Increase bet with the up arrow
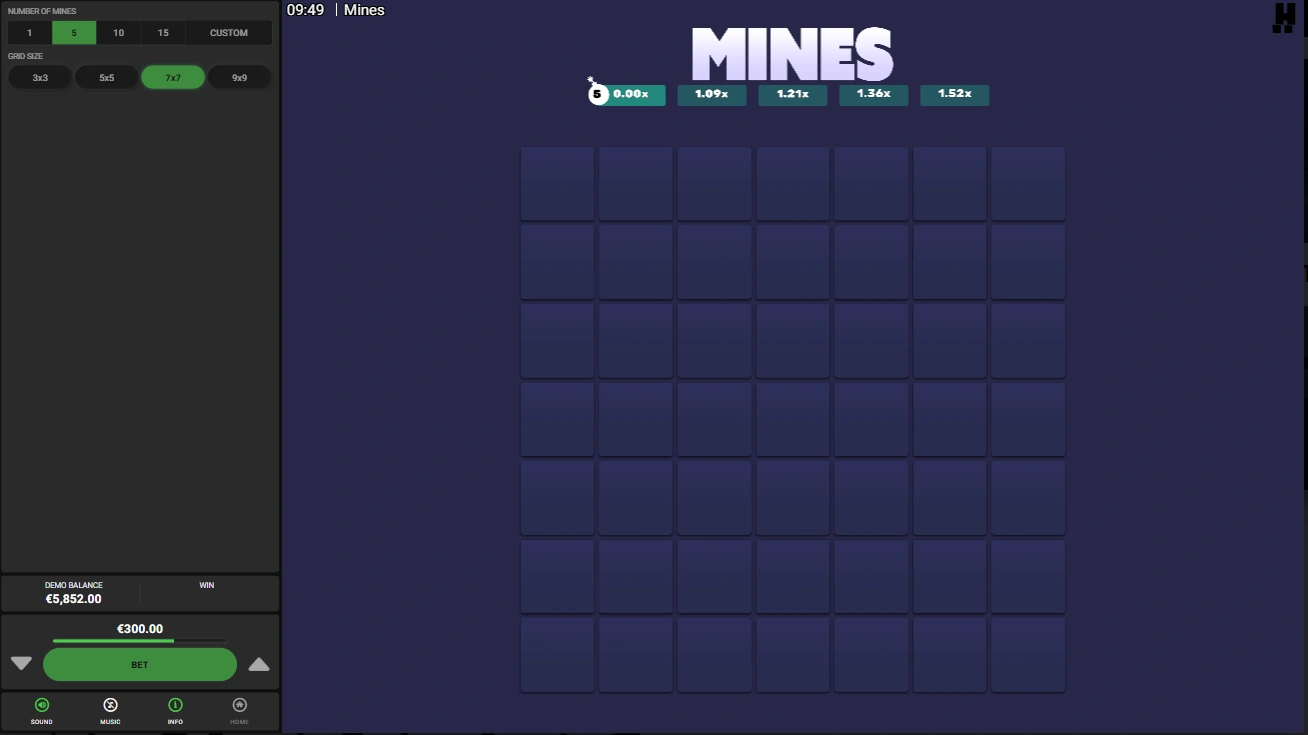 pyautogui.click(x=259, y=664)
